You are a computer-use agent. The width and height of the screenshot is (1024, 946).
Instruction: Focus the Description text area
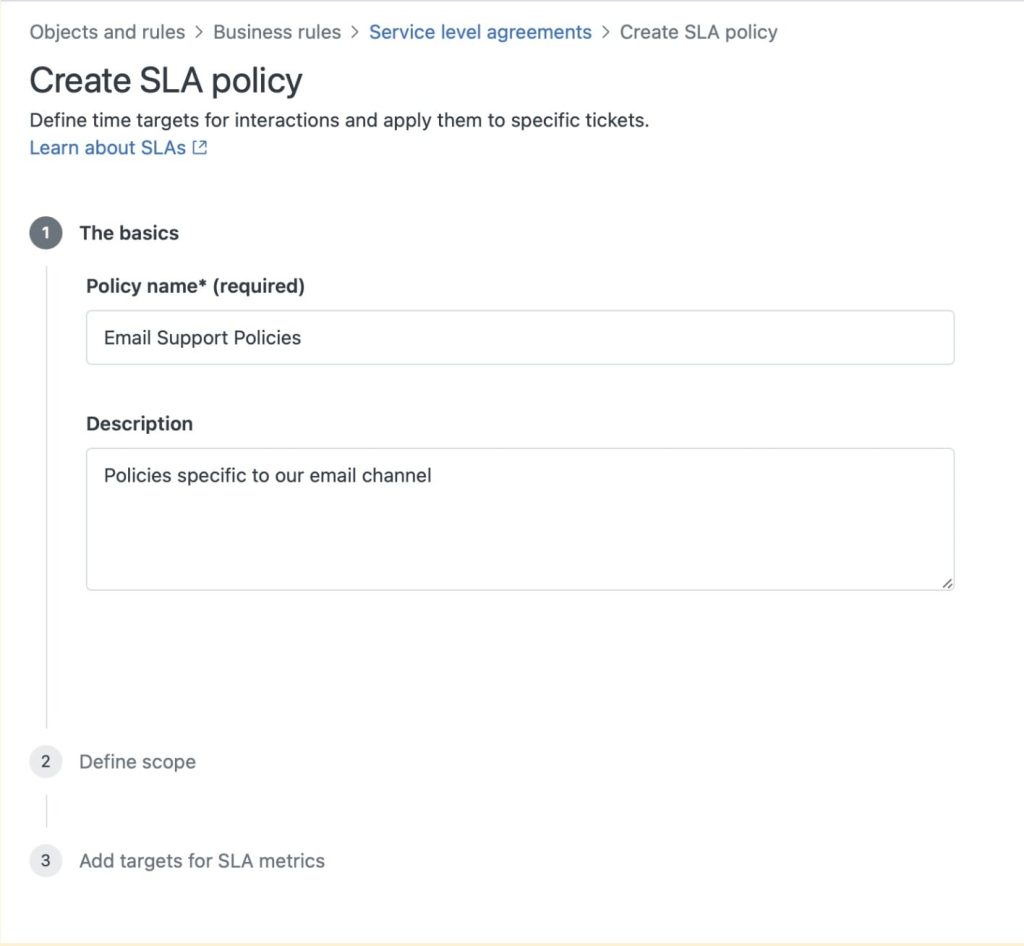(520, 519)
